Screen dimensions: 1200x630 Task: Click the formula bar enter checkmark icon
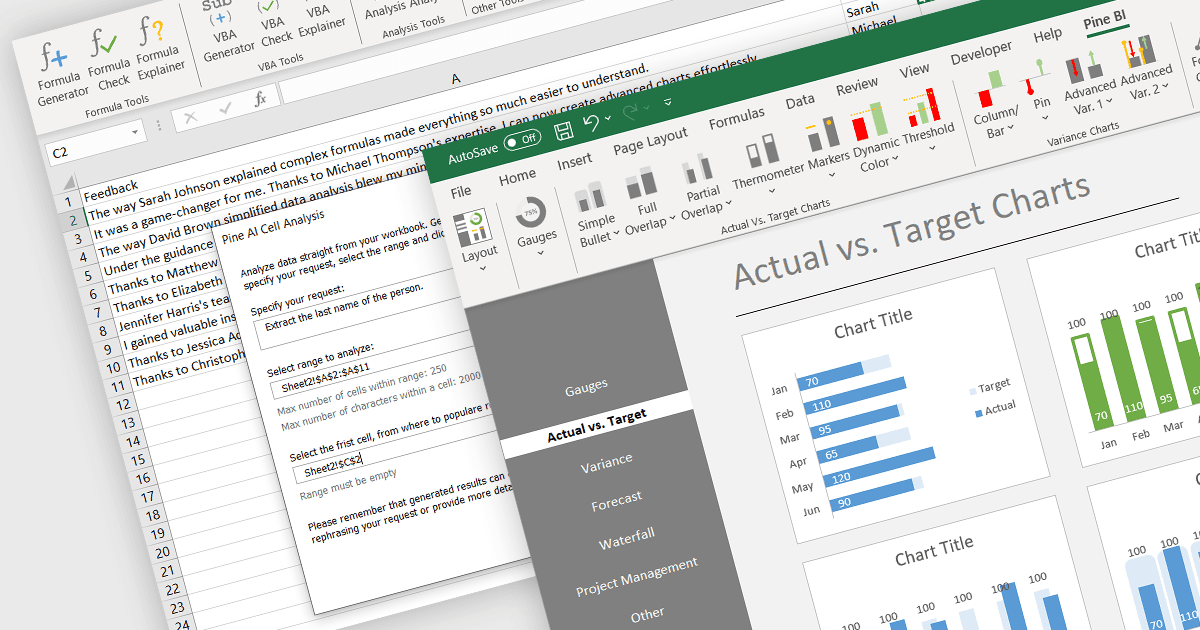(x=225, y=108)
